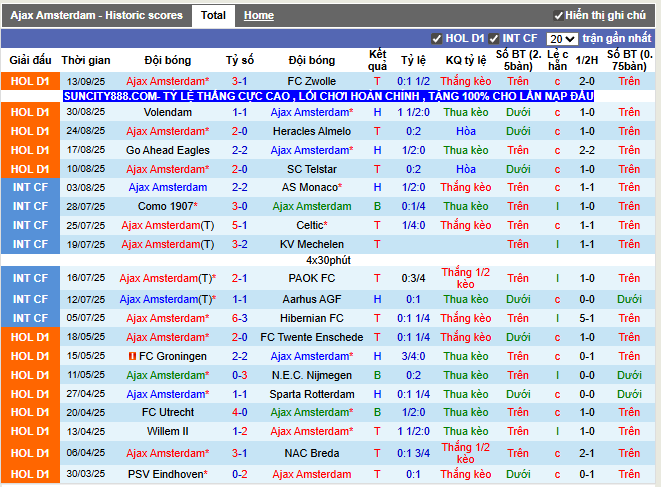This screenshot has height=487, width=661.
Task: Click the red card icon beside FC Groningen
Action: point(132,356)
